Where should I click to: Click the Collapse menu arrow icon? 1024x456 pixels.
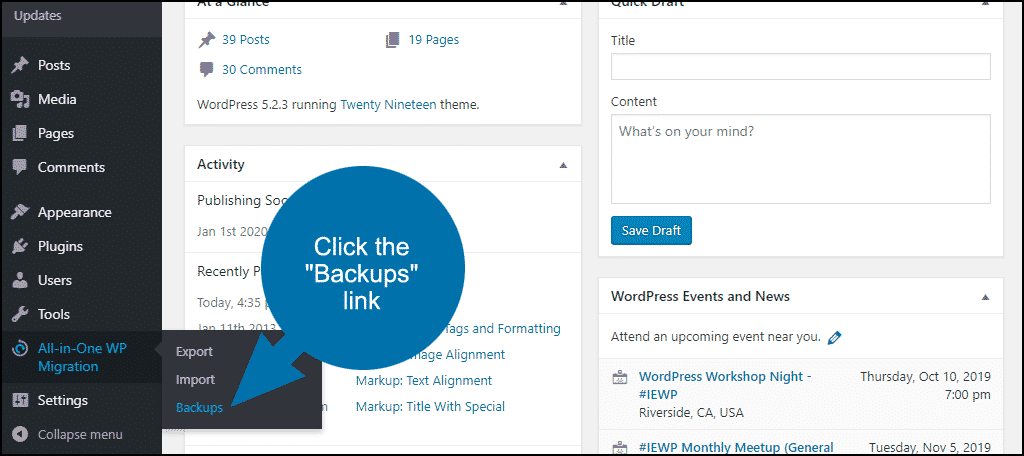click(x=20, y=434)
